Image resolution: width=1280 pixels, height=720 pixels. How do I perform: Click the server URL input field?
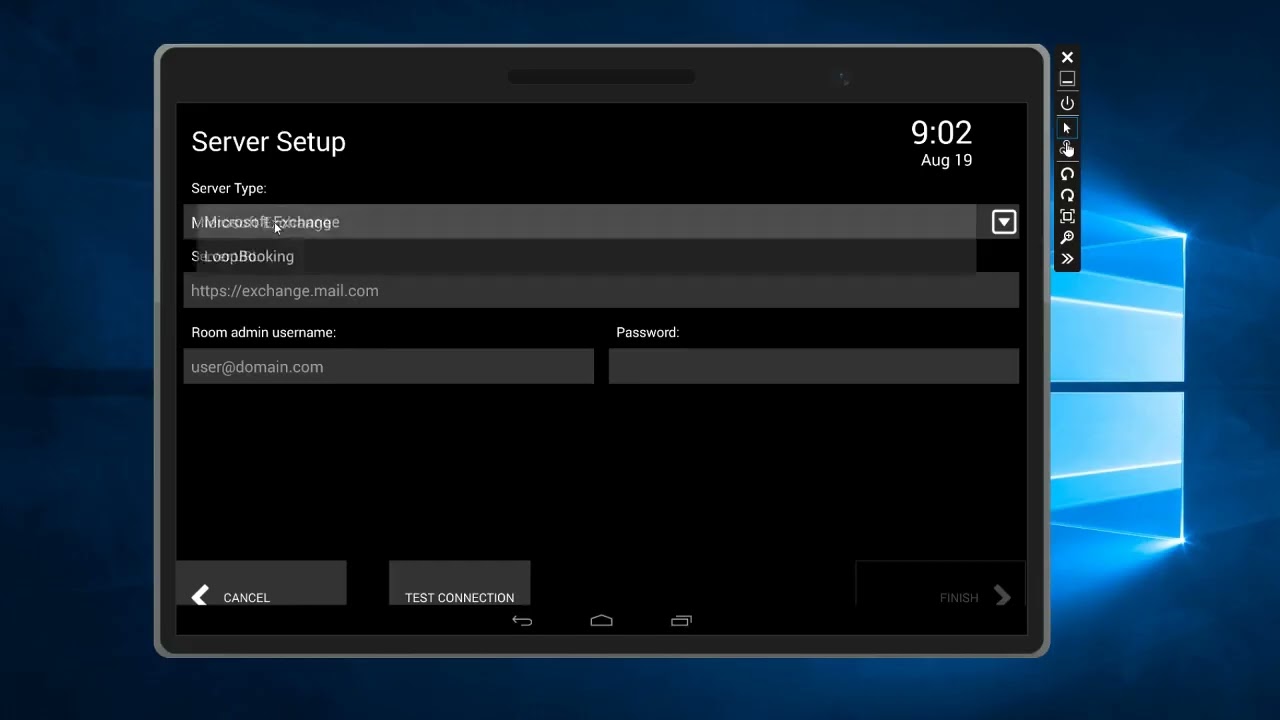point(601,291)
